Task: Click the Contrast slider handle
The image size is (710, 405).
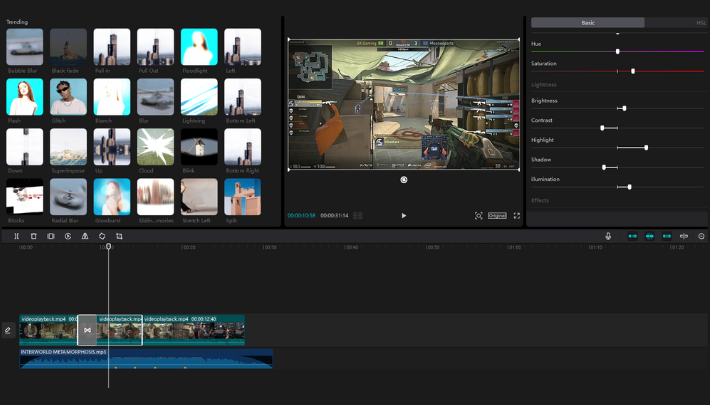Action: [602, 128]
